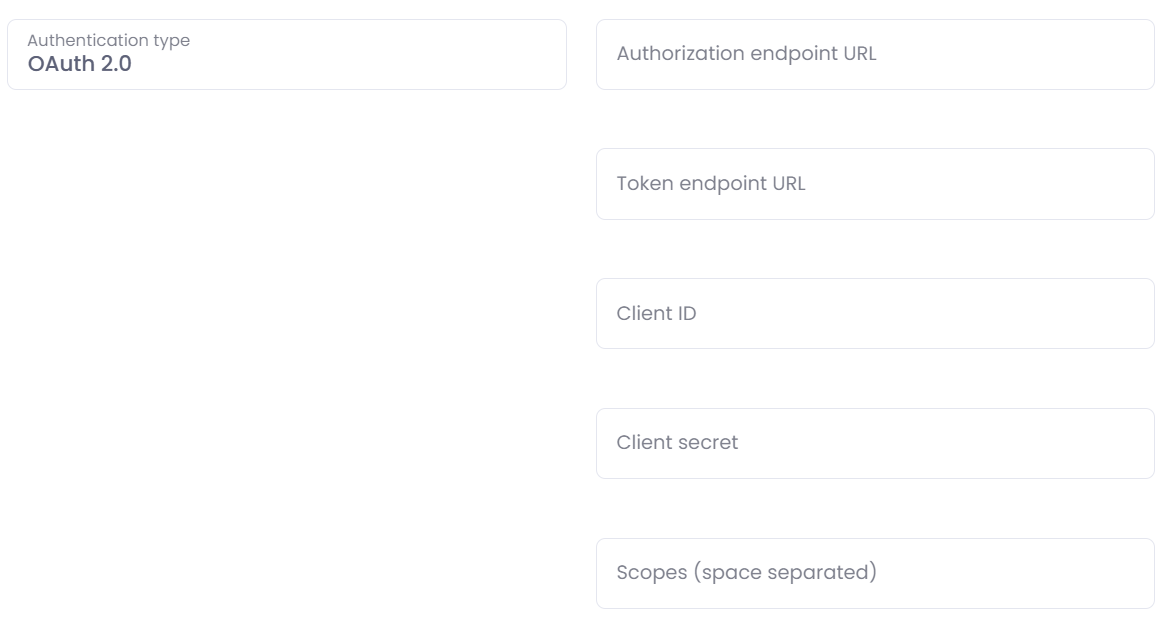Viewport: 1176px width, 625px height.
Task: Click the OAuth 2.0 selected value
Action: click(79, 64)
